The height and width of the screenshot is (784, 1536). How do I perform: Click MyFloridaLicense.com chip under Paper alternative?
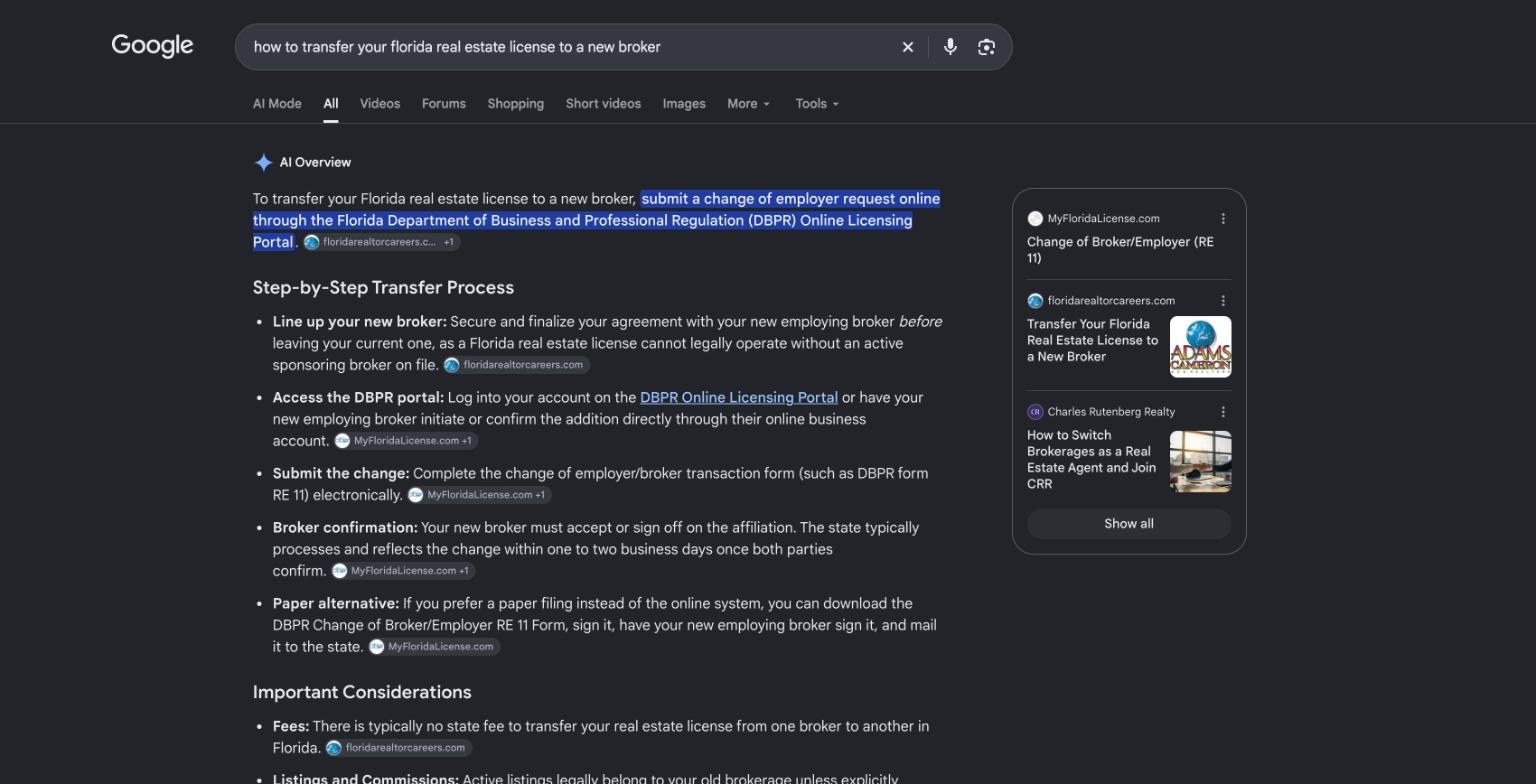pyautogui.click(x=433, y=647)
